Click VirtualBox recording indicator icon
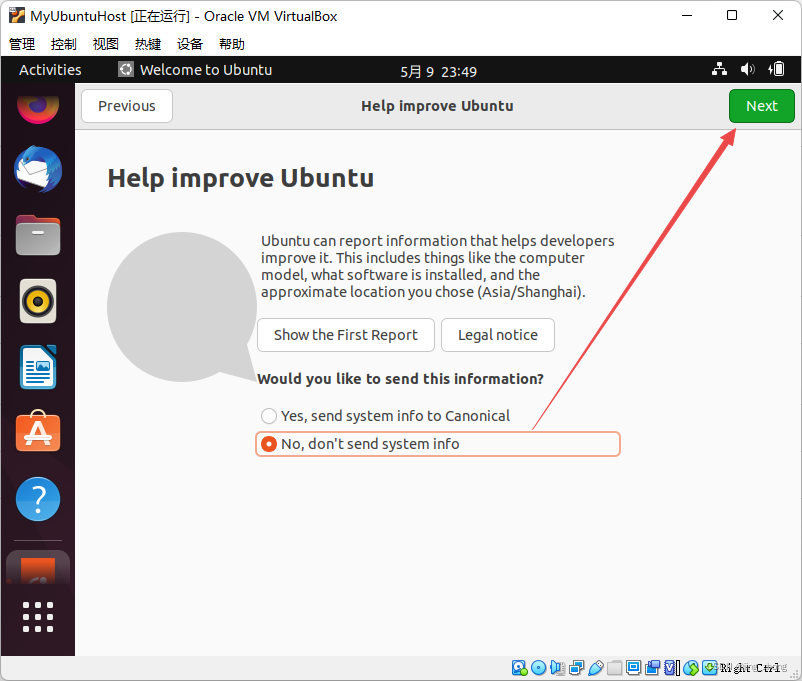Image resolution: width=802 pixels, height=681 pixels. (x=652, y=668)
